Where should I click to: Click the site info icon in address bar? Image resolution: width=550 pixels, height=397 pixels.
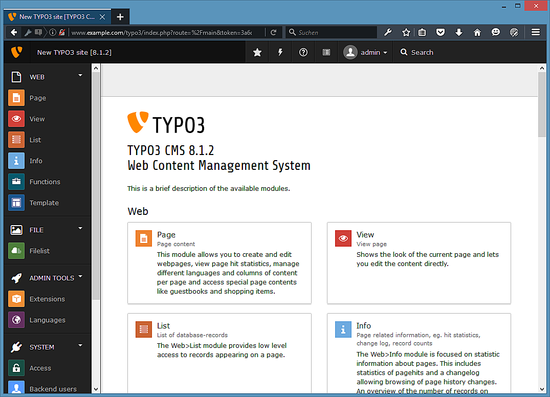(53, 33)
